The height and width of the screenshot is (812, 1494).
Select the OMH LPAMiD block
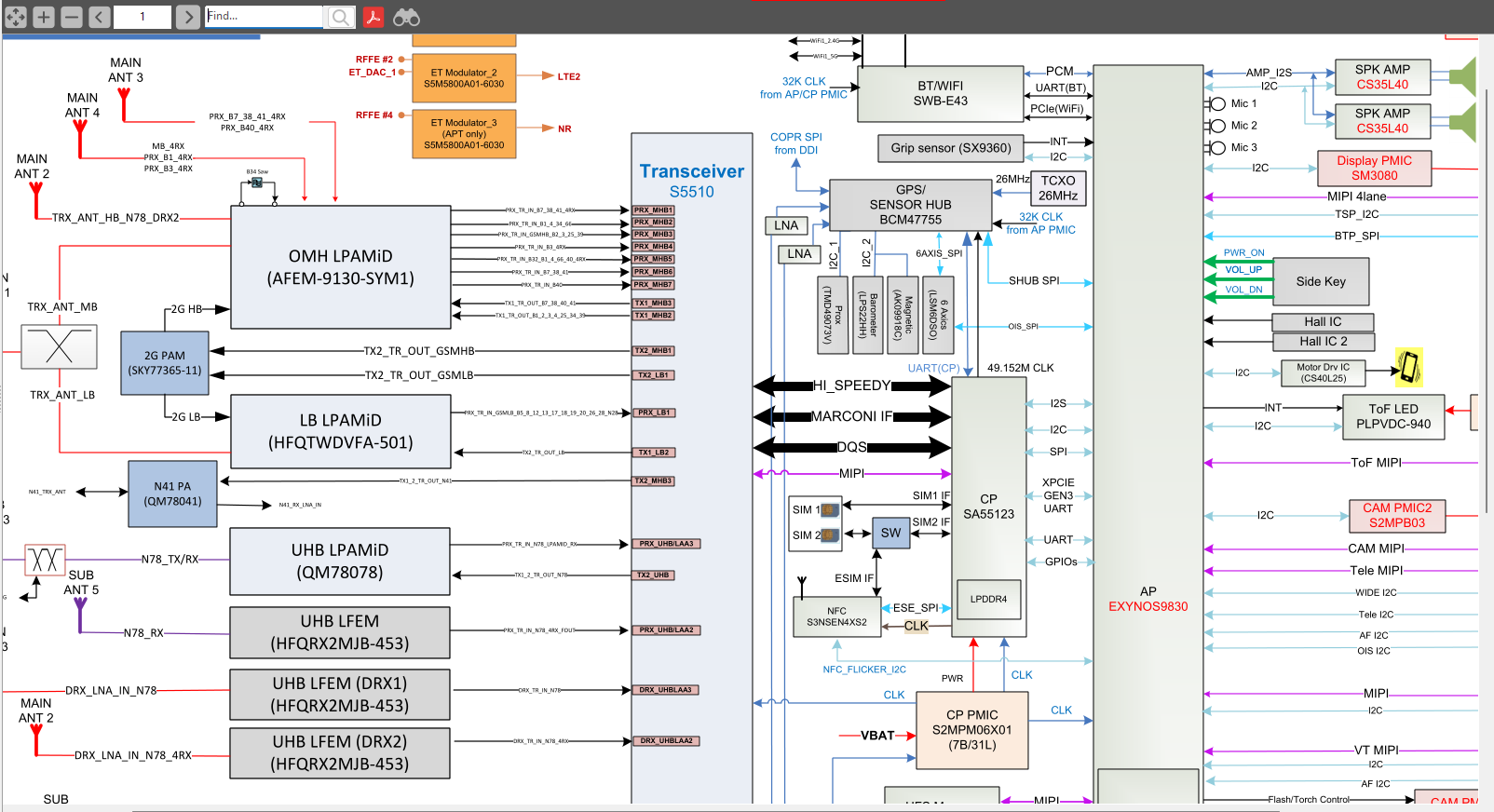[341, 266]
